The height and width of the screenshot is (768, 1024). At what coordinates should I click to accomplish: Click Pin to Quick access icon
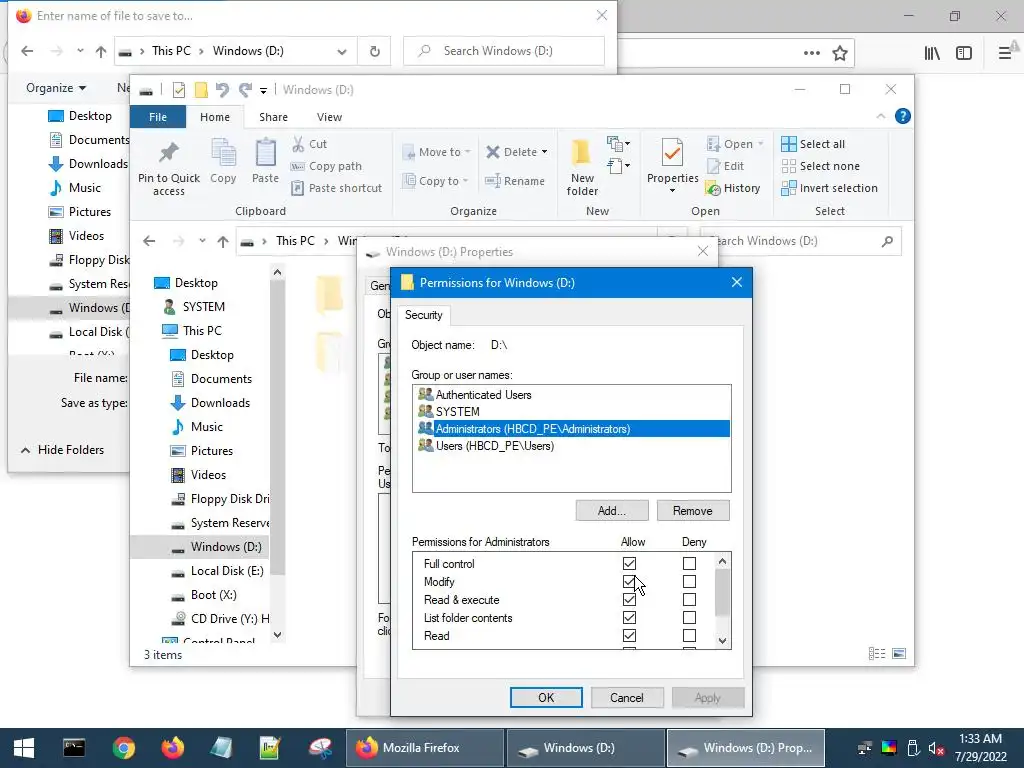pyautogui.click(x=168, y=153)
